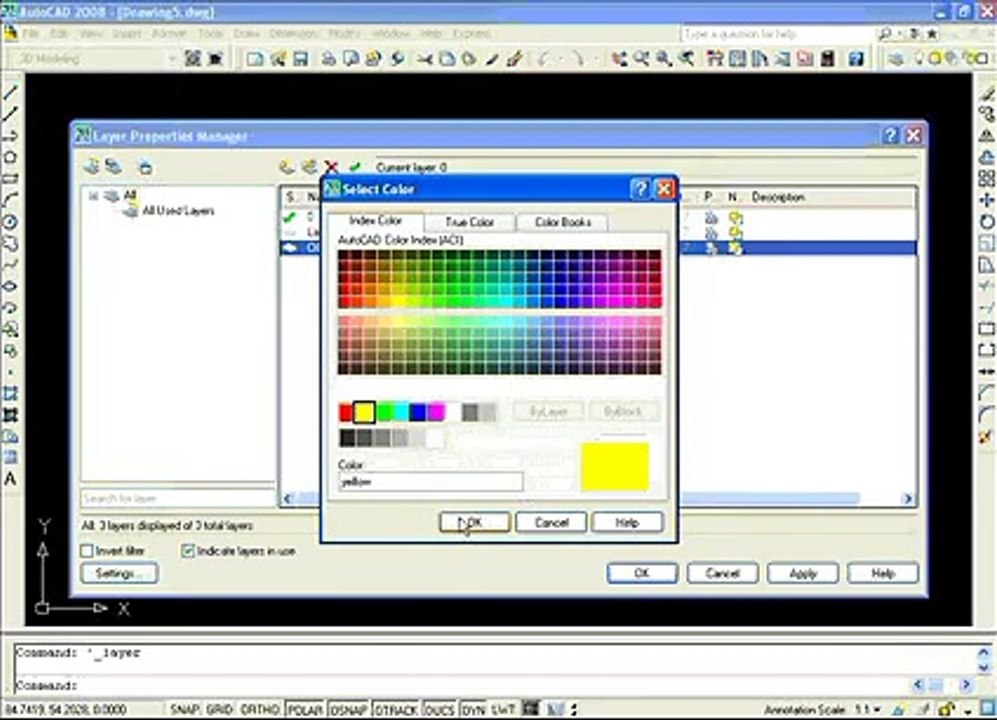Click the favorites star icon near help box
Viewport: 997px width, 720px height.
932,34
